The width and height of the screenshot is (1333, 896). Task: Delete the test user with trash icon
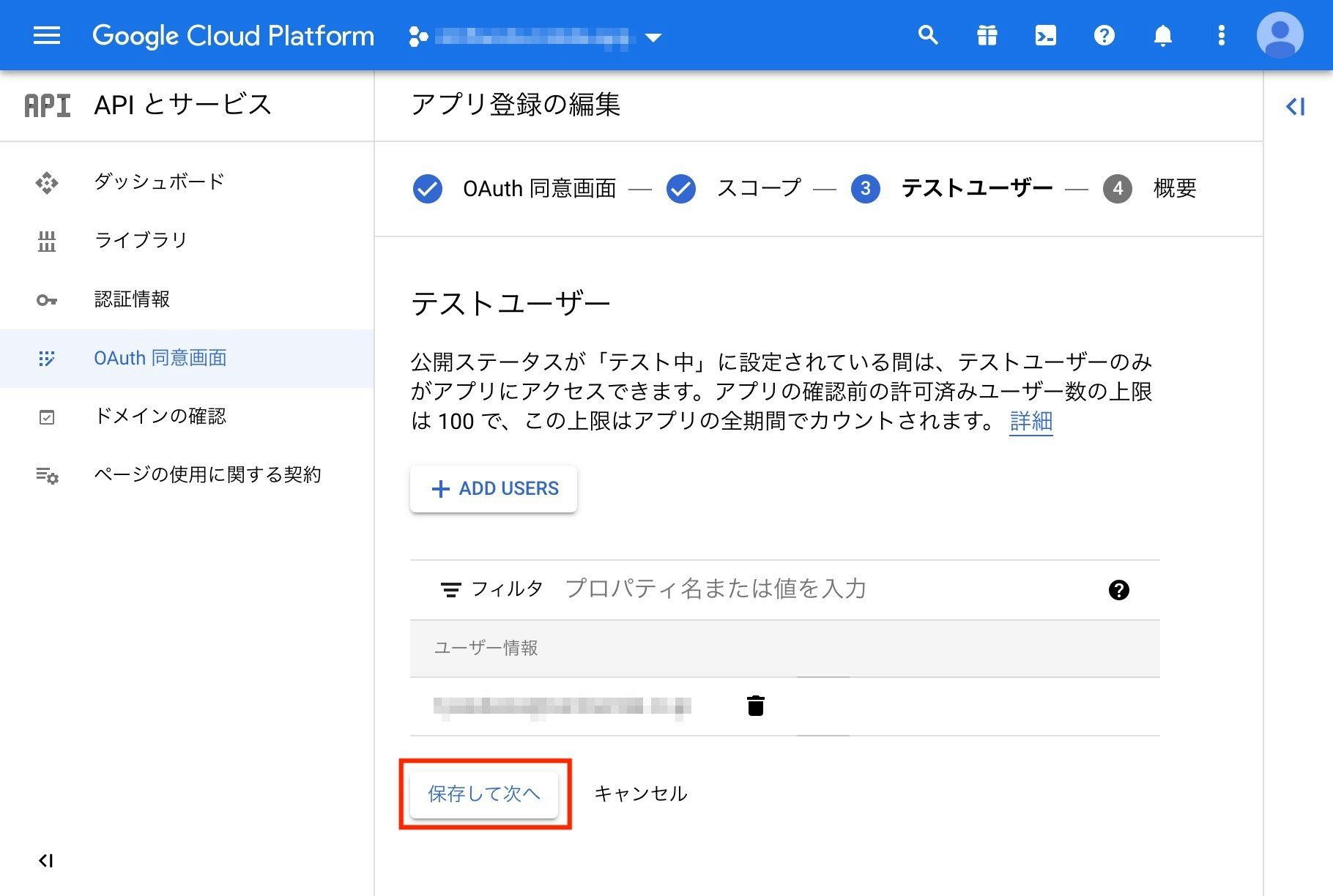(756, 706)
